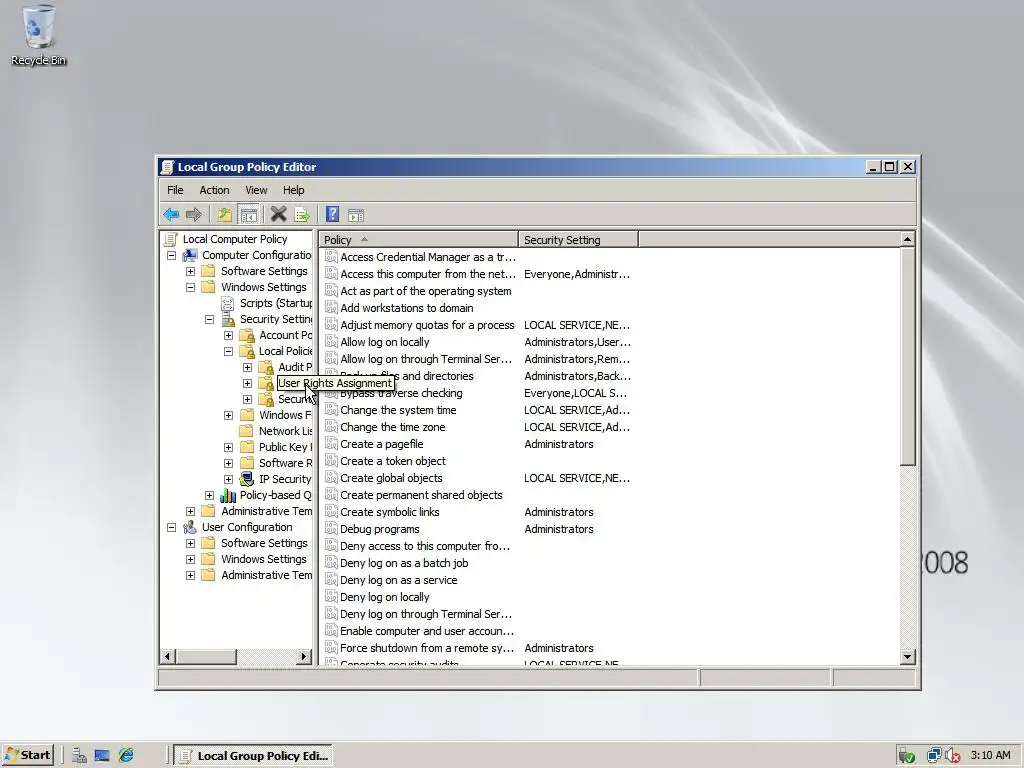1024x768 pixels.
Task: Collapse the Local Policies node
Action: click(228, 351)
